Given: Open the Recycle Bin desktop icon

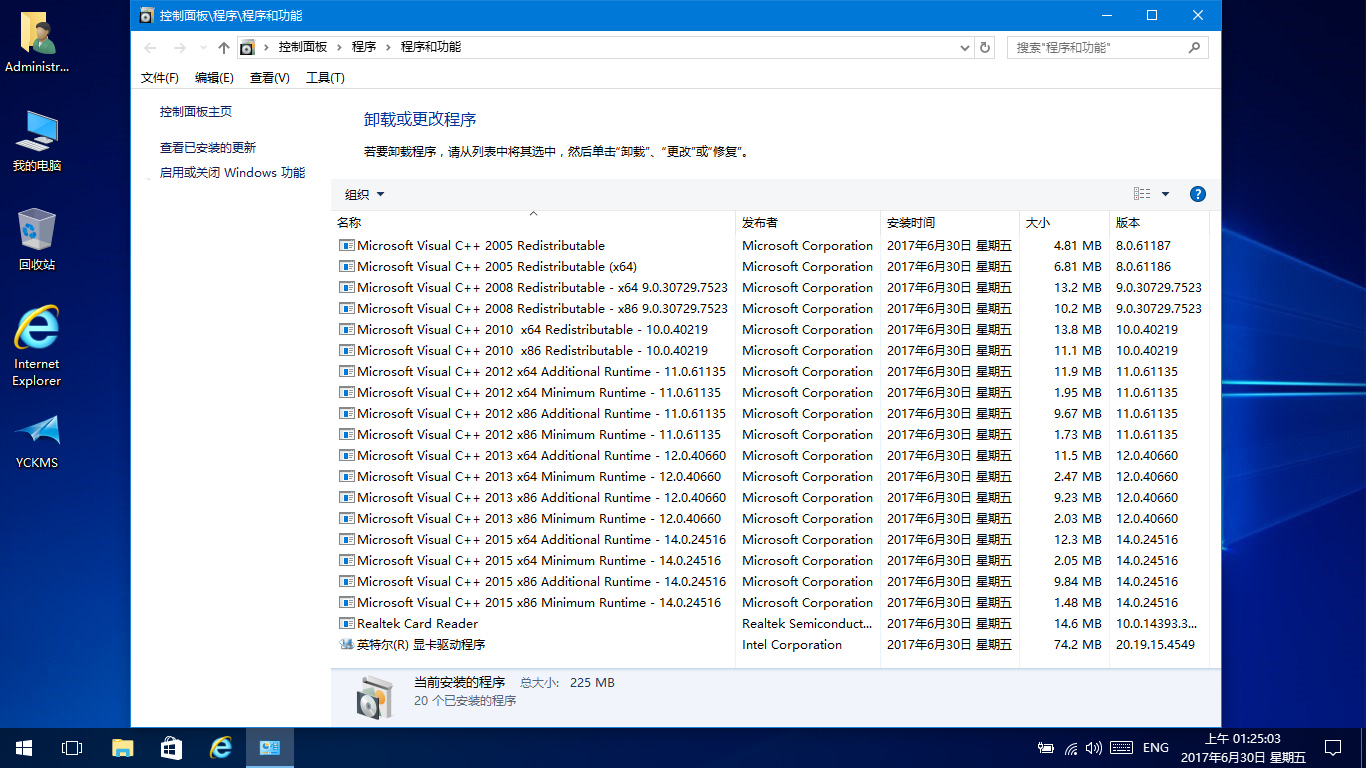Looking at the screenshot, I should pyautogui.click(x=37, y=240).
